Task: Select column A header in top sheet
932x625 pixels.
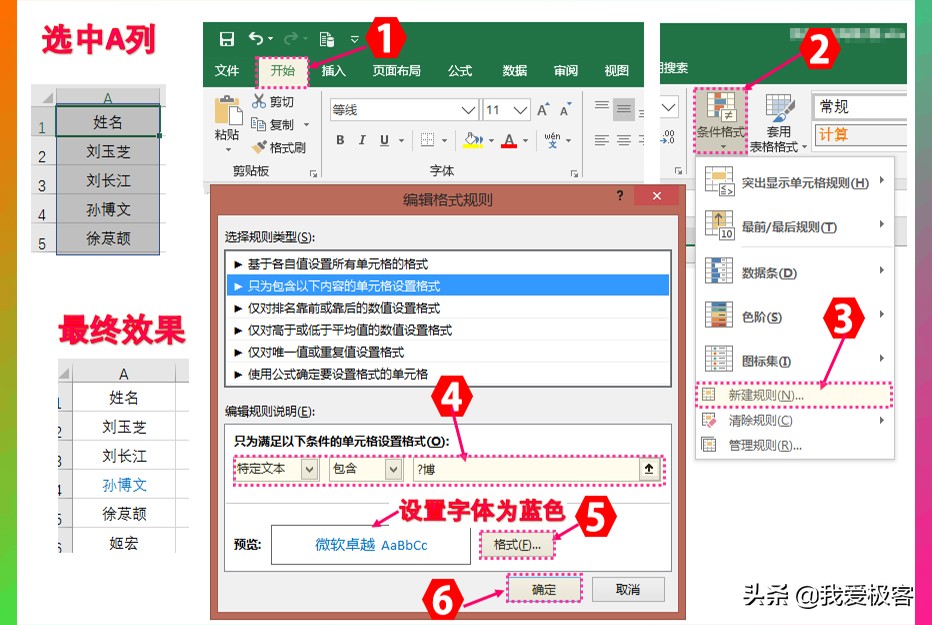Action: coord(108,97)
